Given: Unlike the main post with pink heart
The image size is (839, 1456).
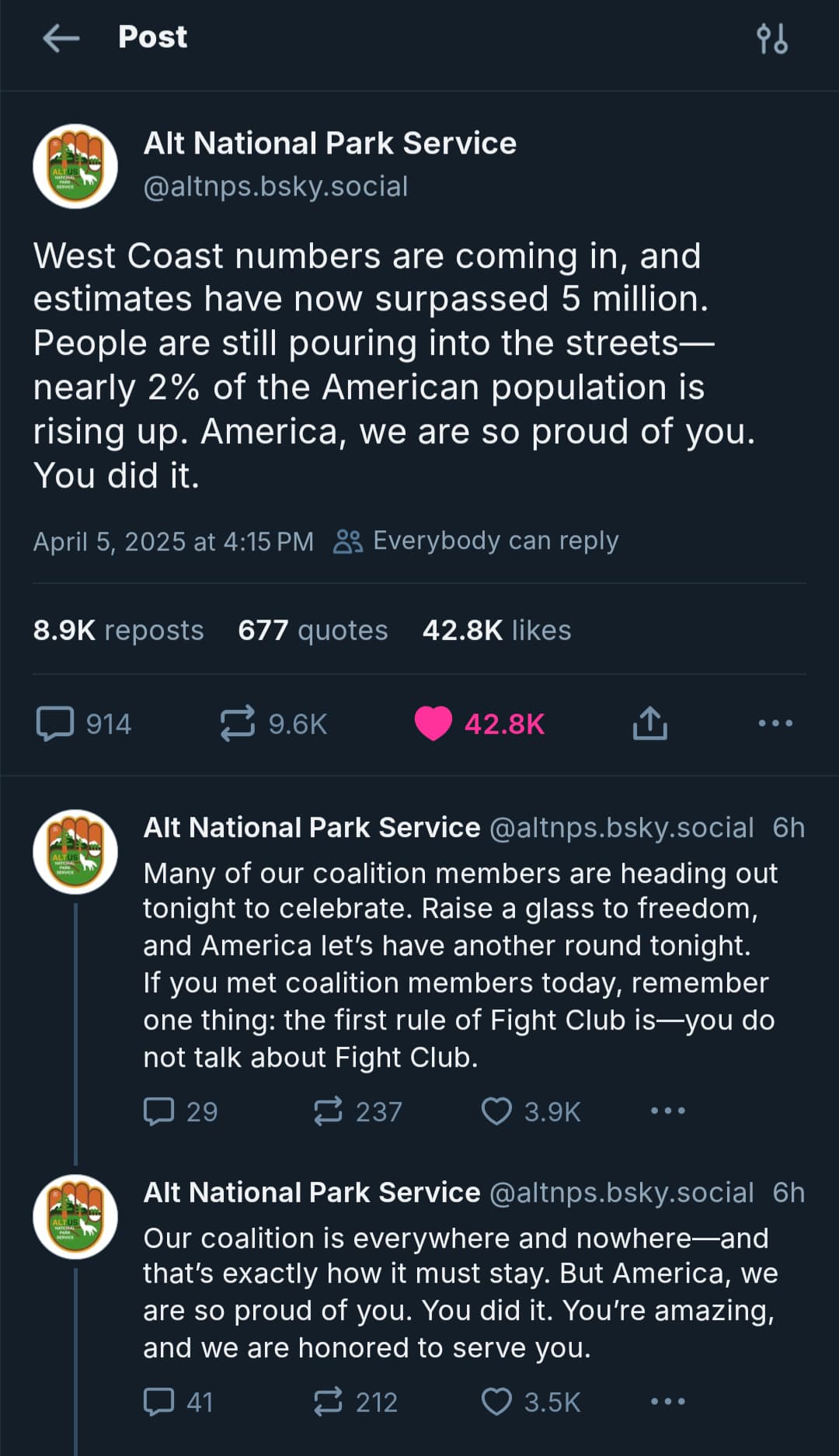Looking at the screenshot, I should coord(433,724).
